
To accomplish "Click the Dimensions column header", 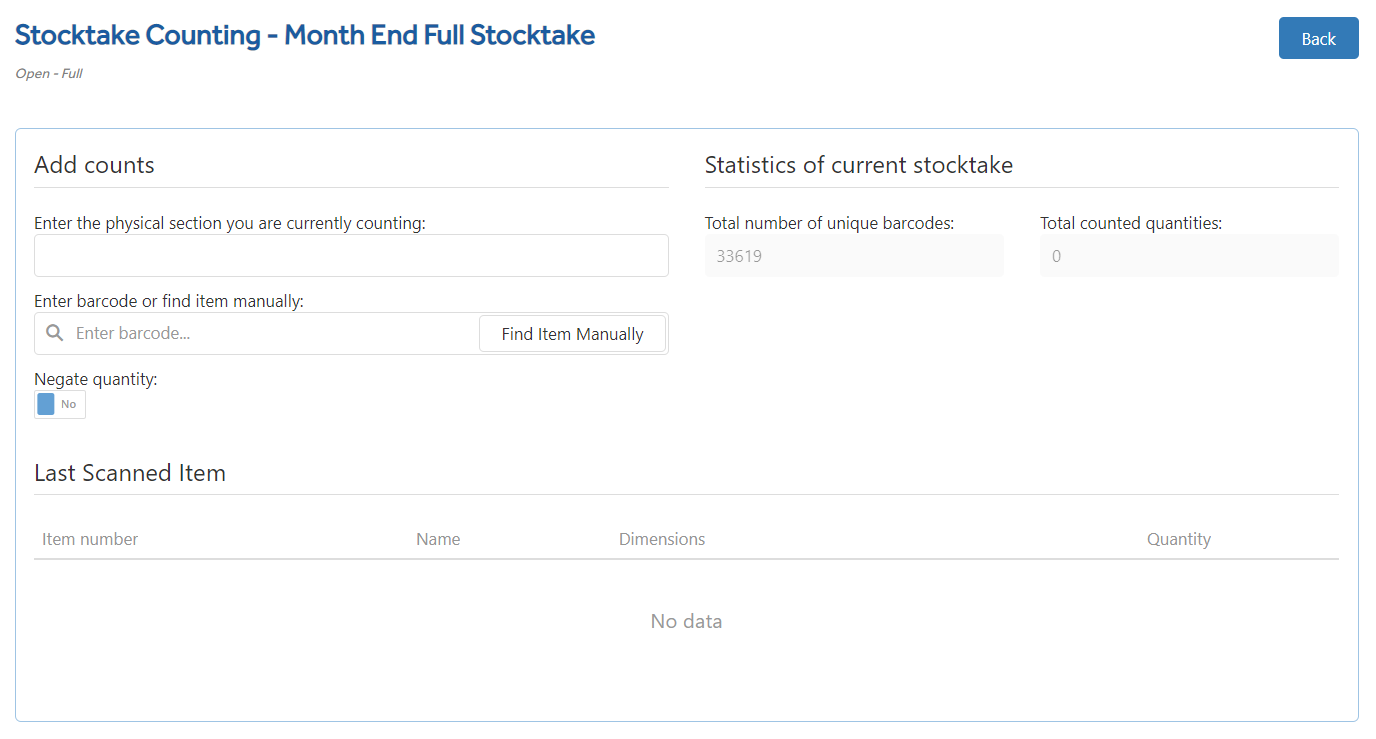I will pos(662,539).
